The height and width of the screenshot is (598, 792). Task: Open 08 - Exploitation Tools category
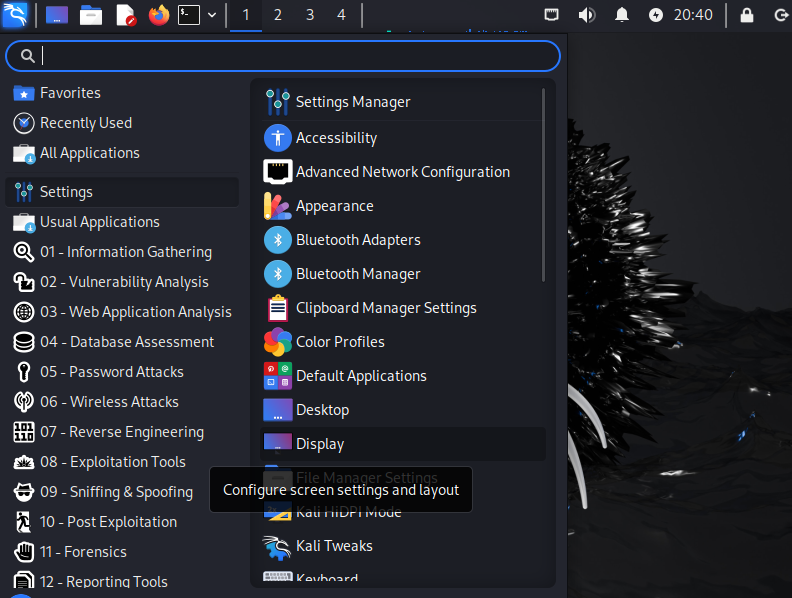click(121, 462)
